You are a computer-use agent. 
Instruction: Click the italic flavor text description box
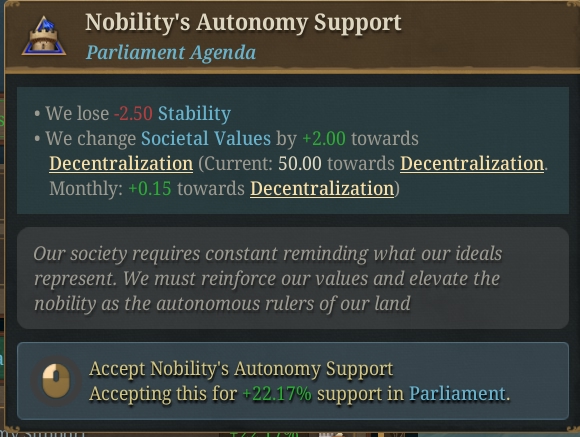click(293, 278)
